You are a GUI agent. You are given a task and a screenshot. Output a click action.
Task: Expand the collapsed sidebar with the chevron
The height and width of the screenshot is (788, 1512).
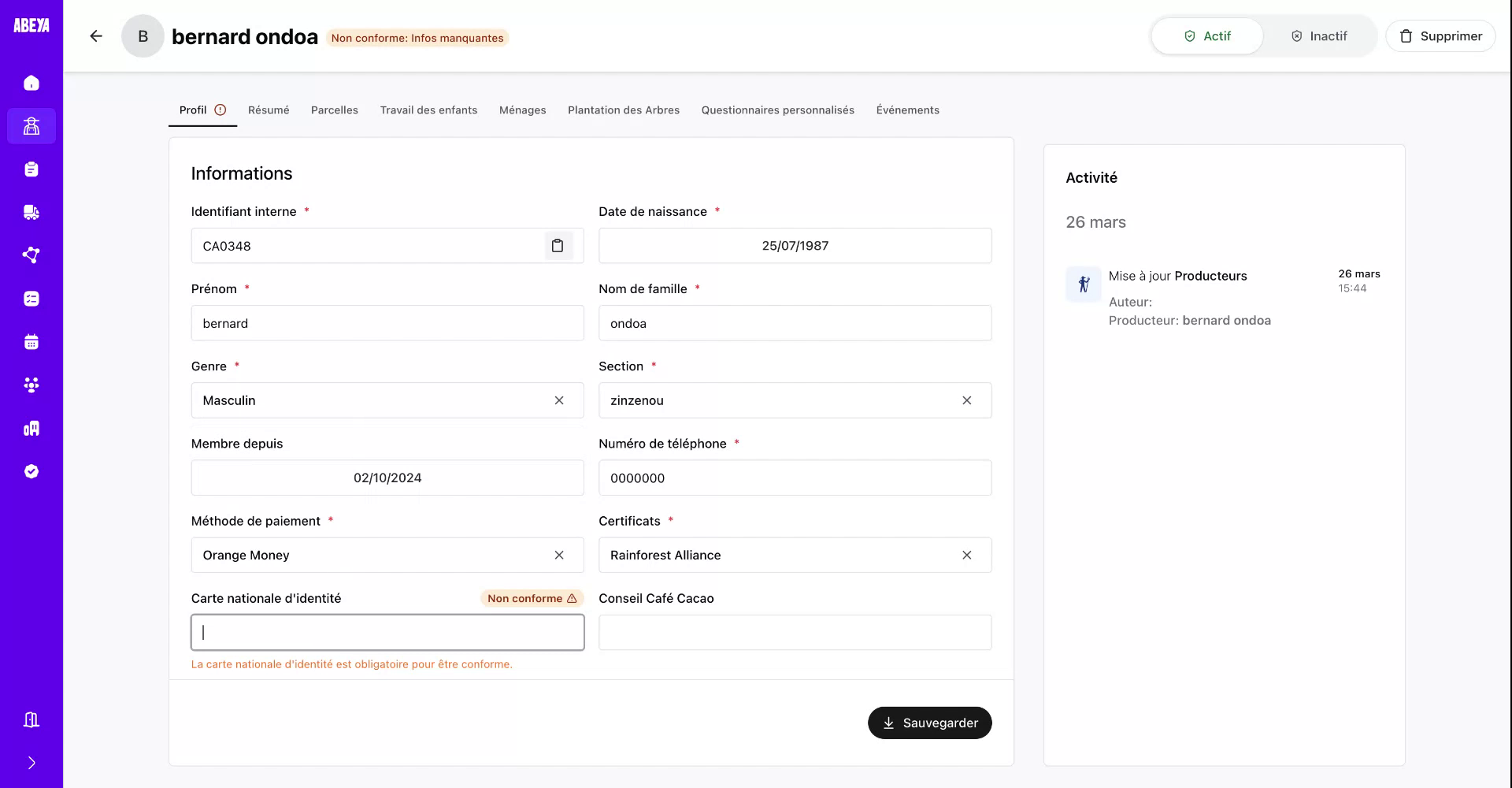pyautogui.click(x=31, y=762)
